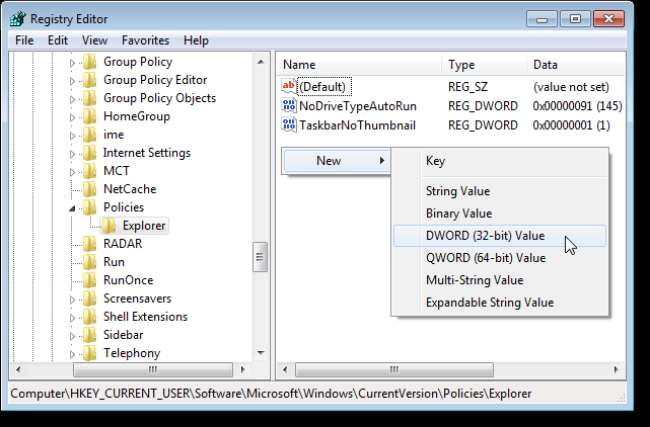Expand the Group Policy Objects node
This screenshot has width=650, height=427.
[72, 99]
